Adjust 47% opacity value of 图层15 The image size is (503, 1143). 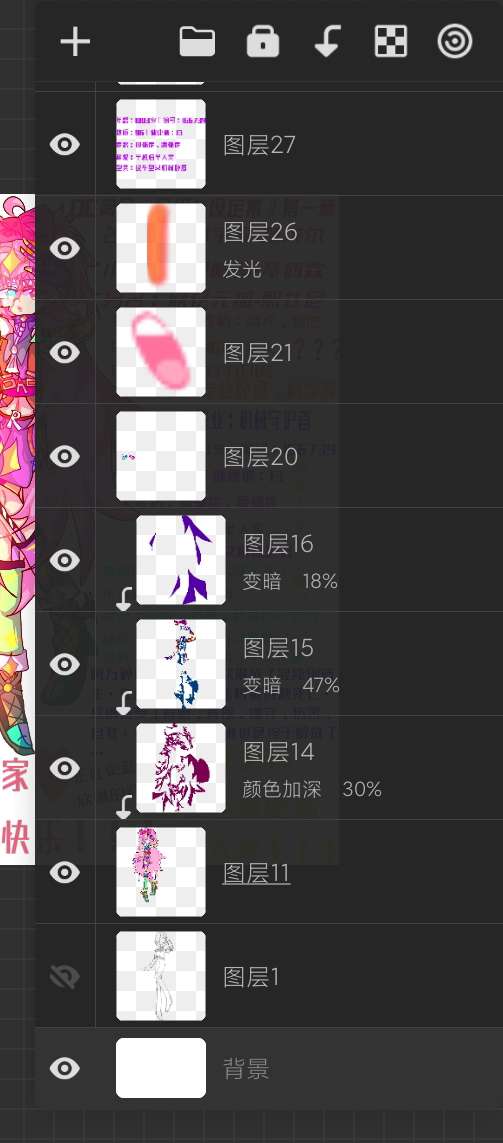click(321, 685)
